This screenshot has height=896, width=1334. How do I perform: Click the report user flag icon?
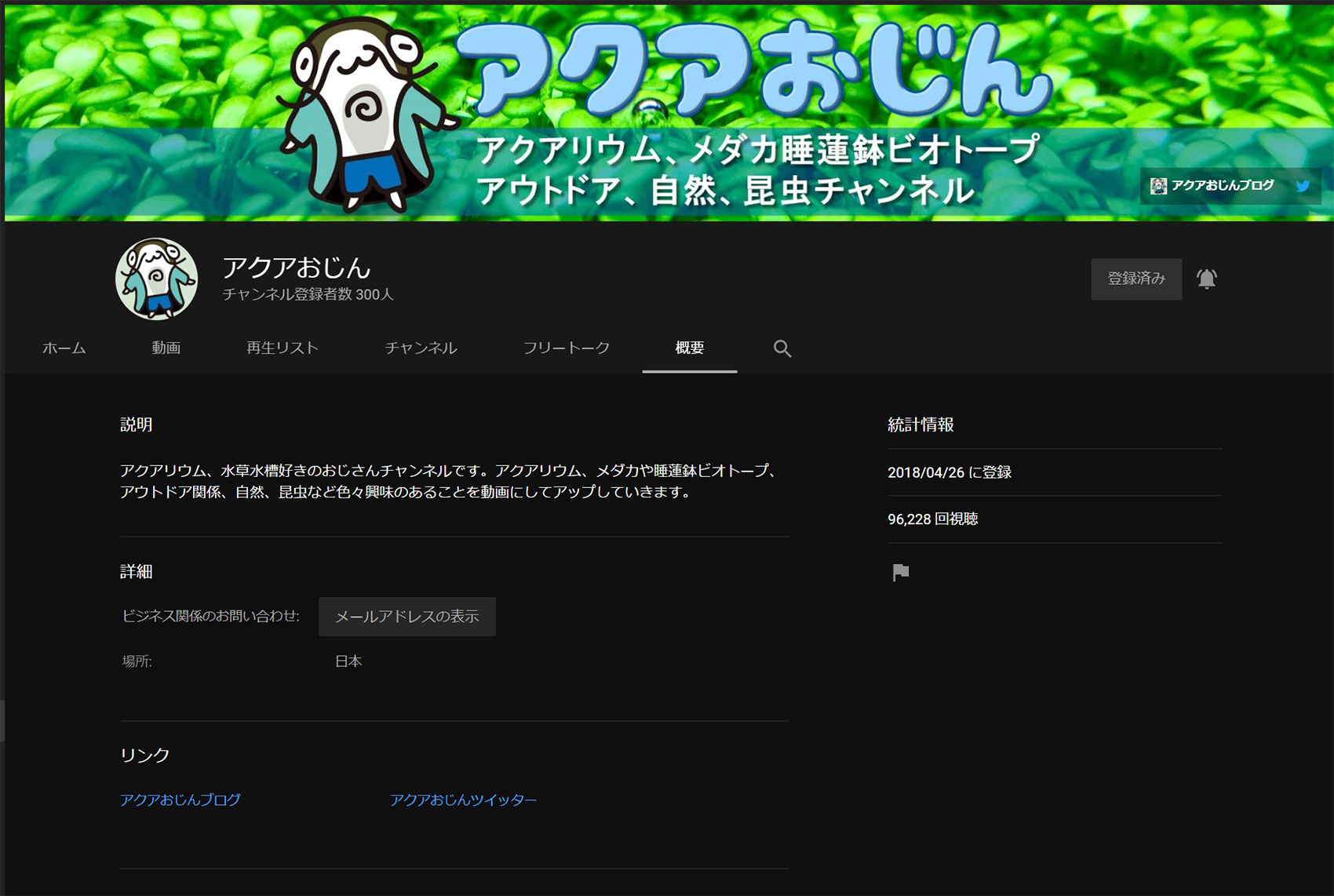click(x=901, y=573)
